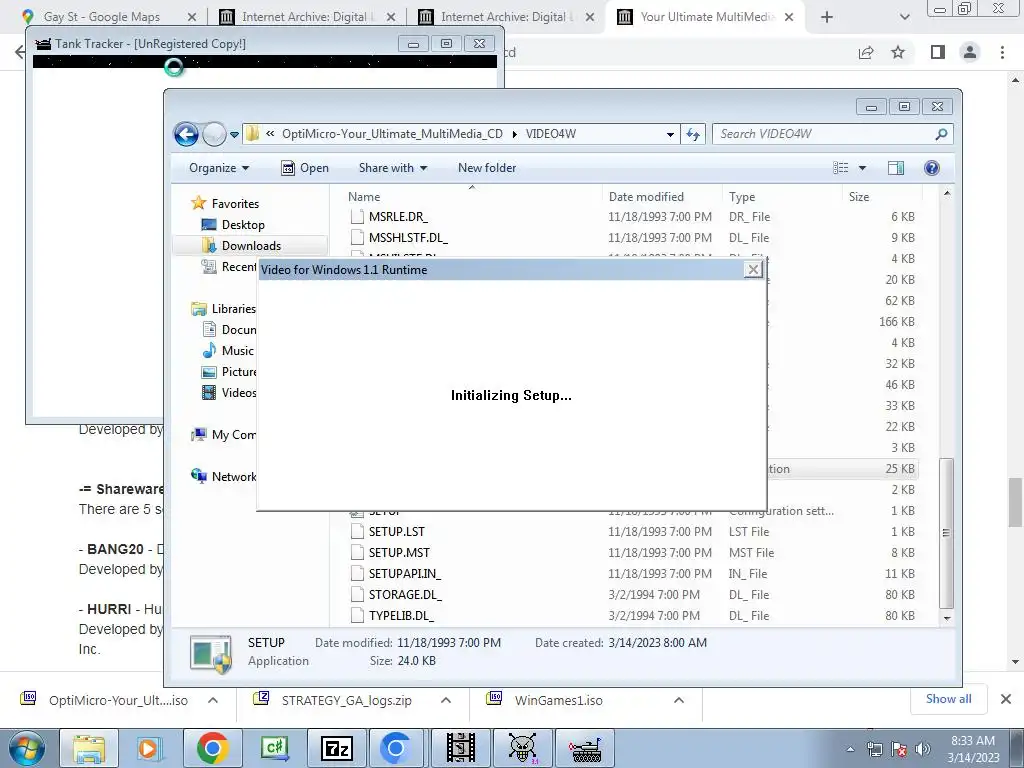Open STRATEGY_GA_logs.zip download options chevron

(446, 700)
